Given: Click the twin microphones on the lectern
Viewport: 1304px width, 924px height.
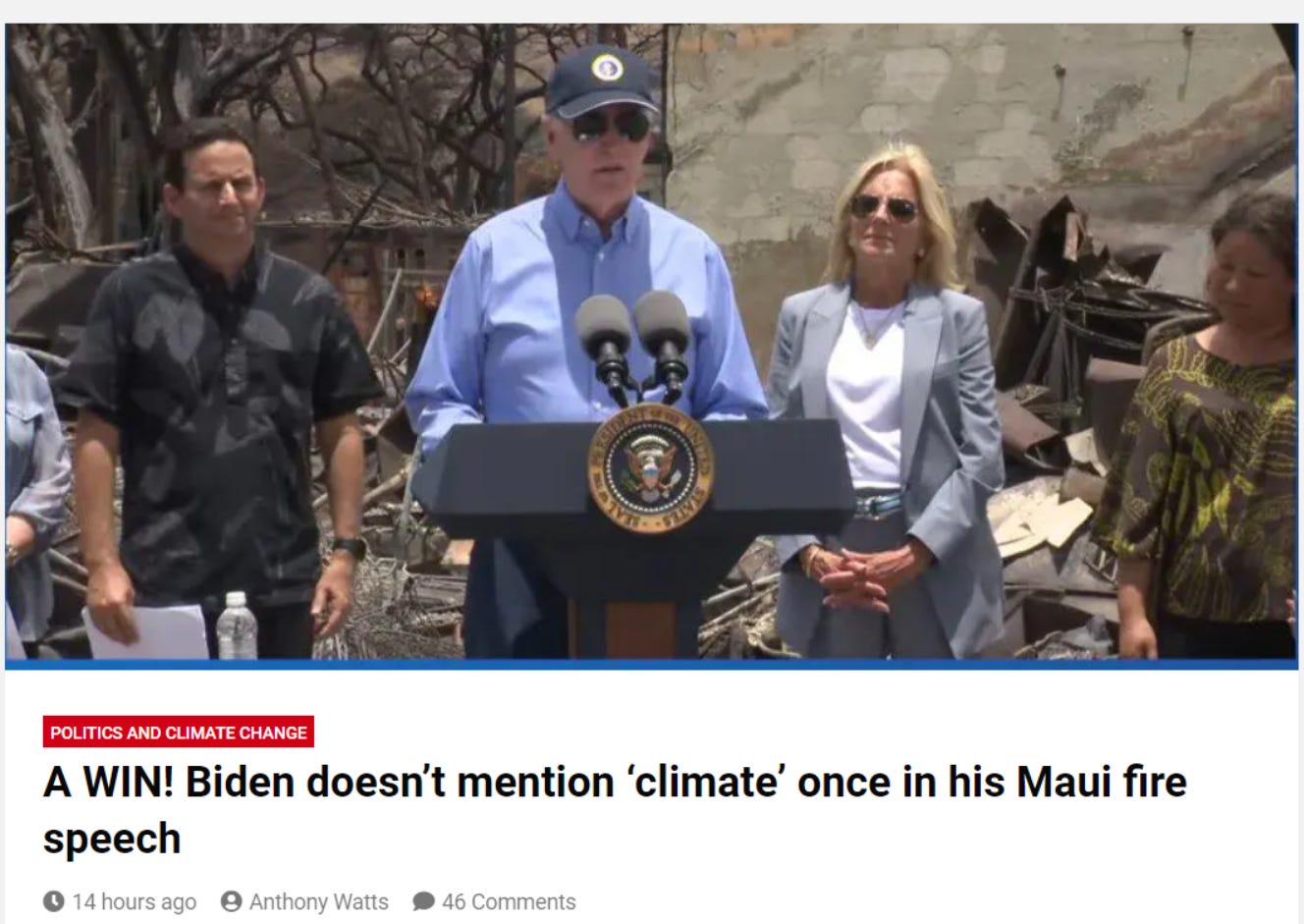Looking at the screenshot, I should click(635, 344).
